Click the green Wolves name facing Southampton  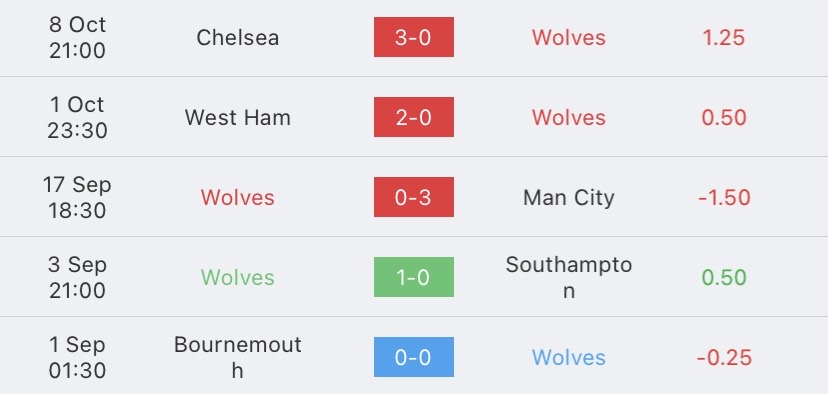click(238, 277)
